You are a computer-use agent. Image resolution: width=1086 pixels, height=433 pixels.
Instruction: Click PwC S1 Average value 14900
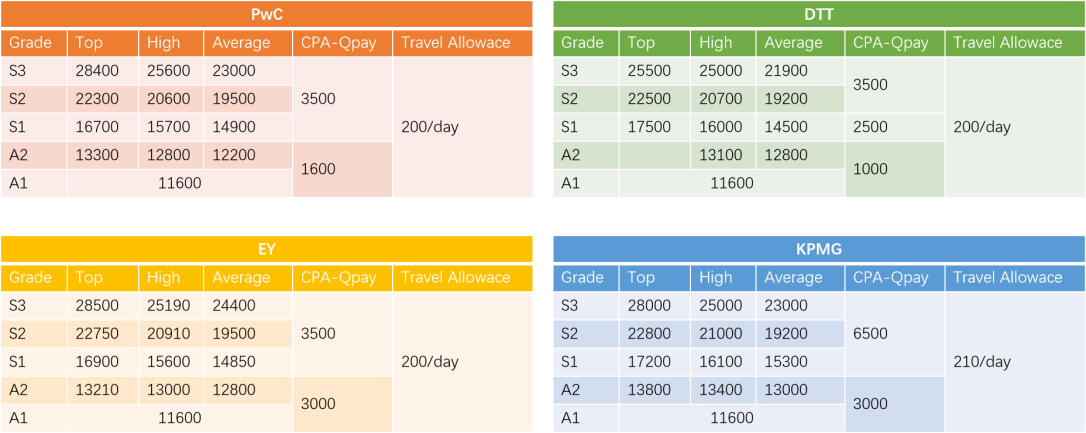[235, 127]
